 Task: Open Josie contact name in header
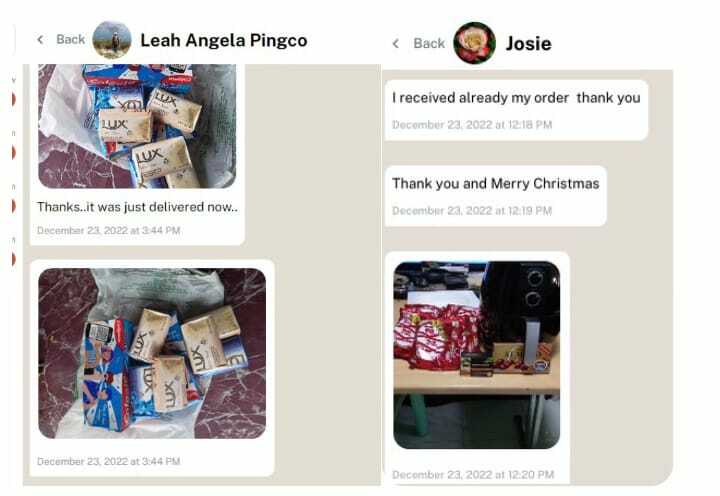coord(529,44)
